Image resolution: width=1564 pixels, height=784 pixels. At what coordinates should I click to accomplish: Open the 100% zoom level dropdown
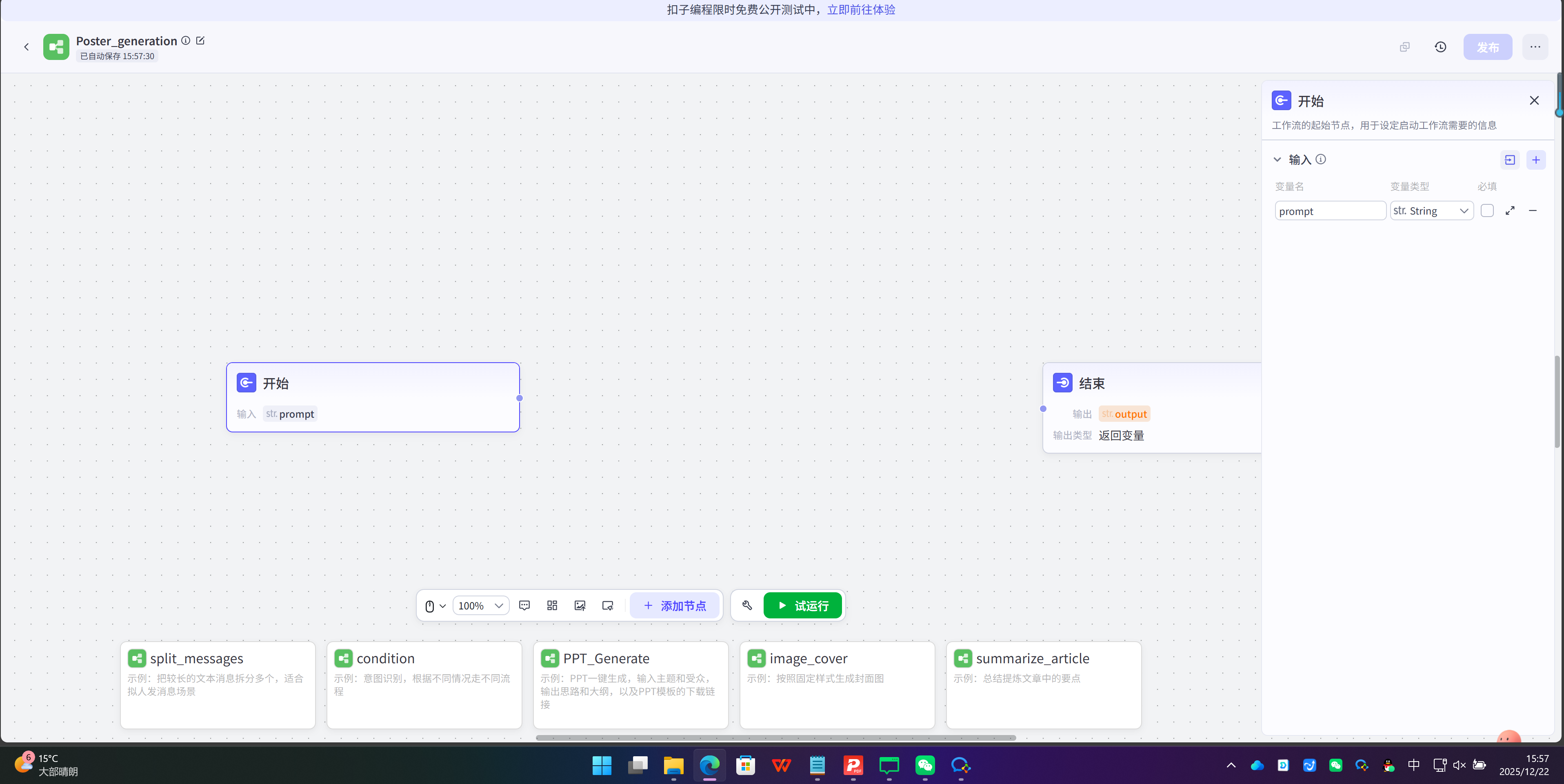pyautogui.click(x=480, y=606)
